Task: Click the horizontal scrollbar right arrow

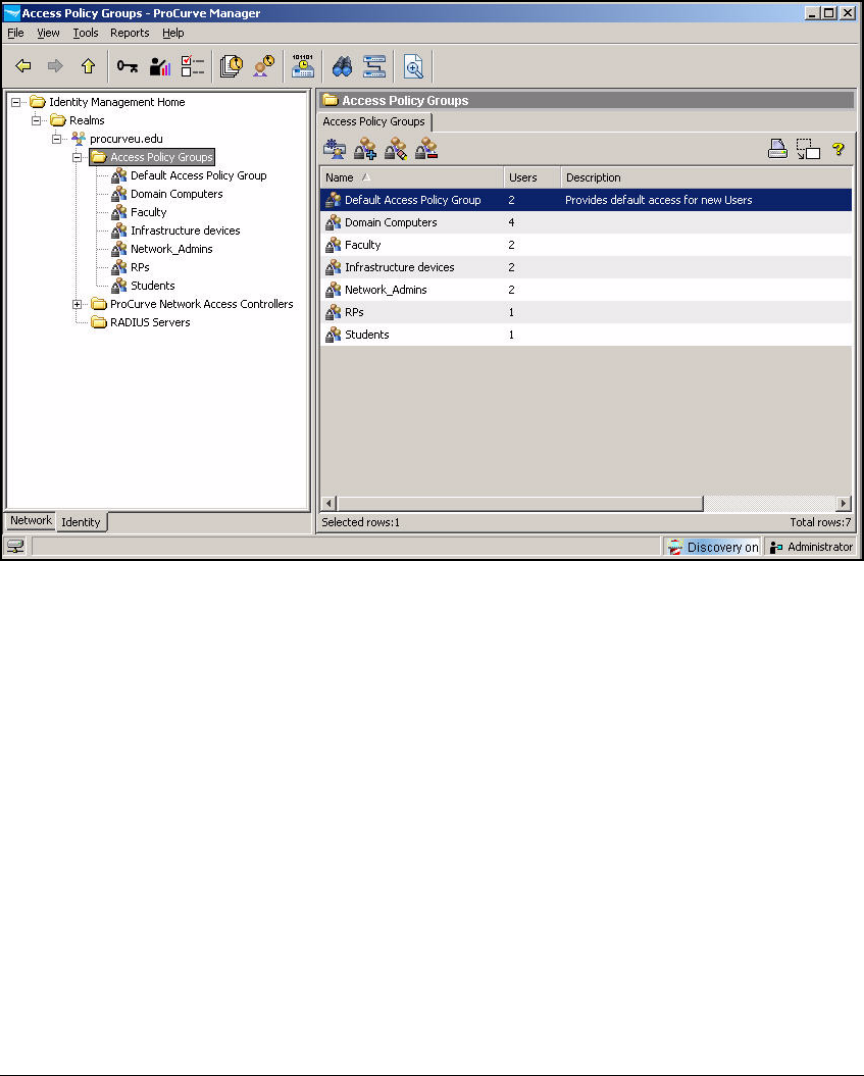Action: click(x=843, y=504)
